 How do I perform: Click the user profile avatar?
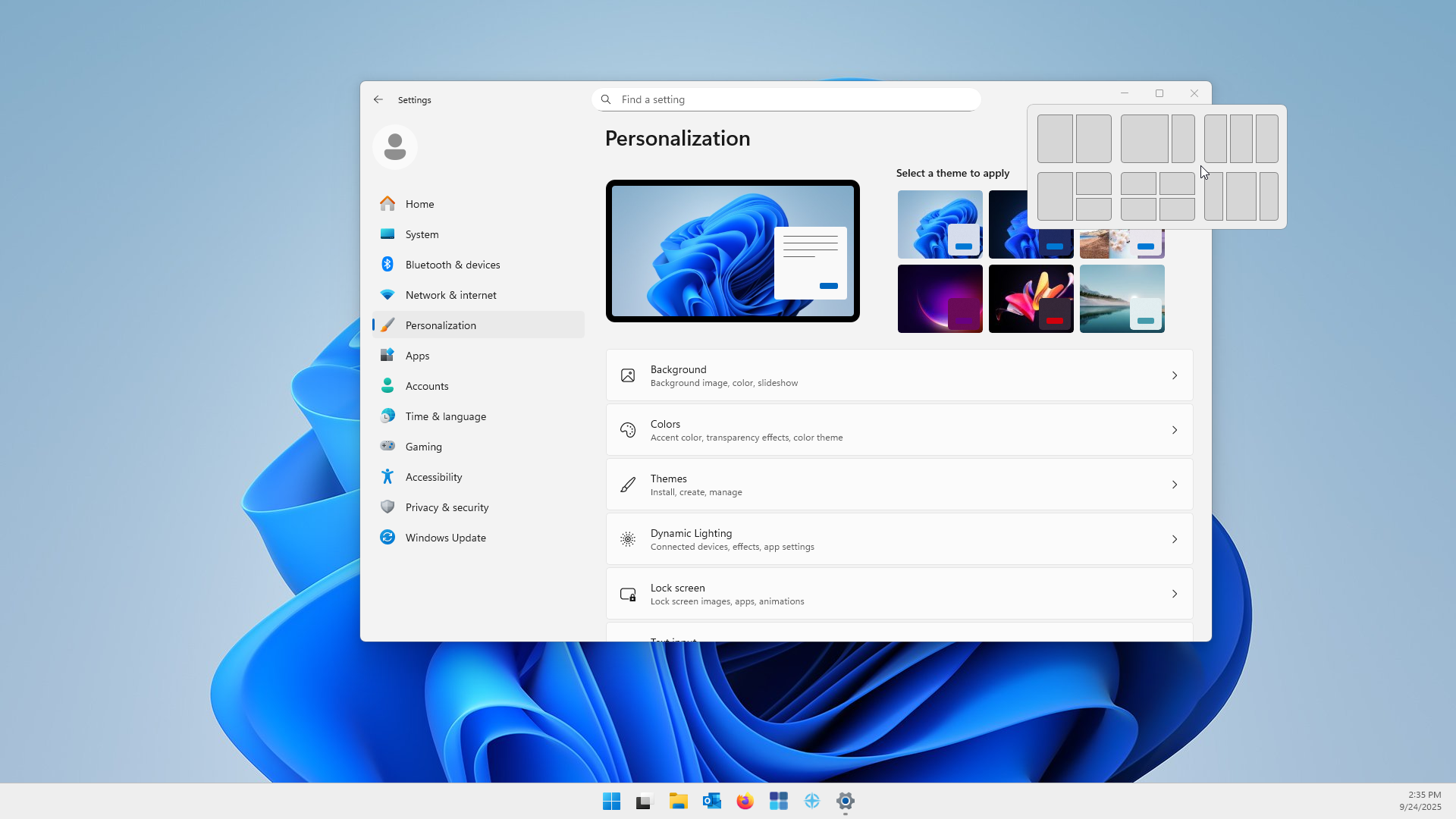point(394,146)
